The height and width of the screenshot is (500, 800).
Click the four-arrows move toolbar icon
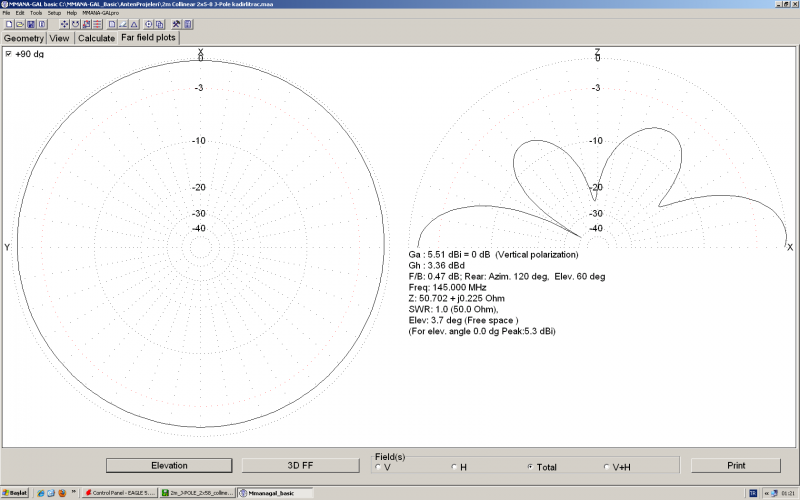64,24
